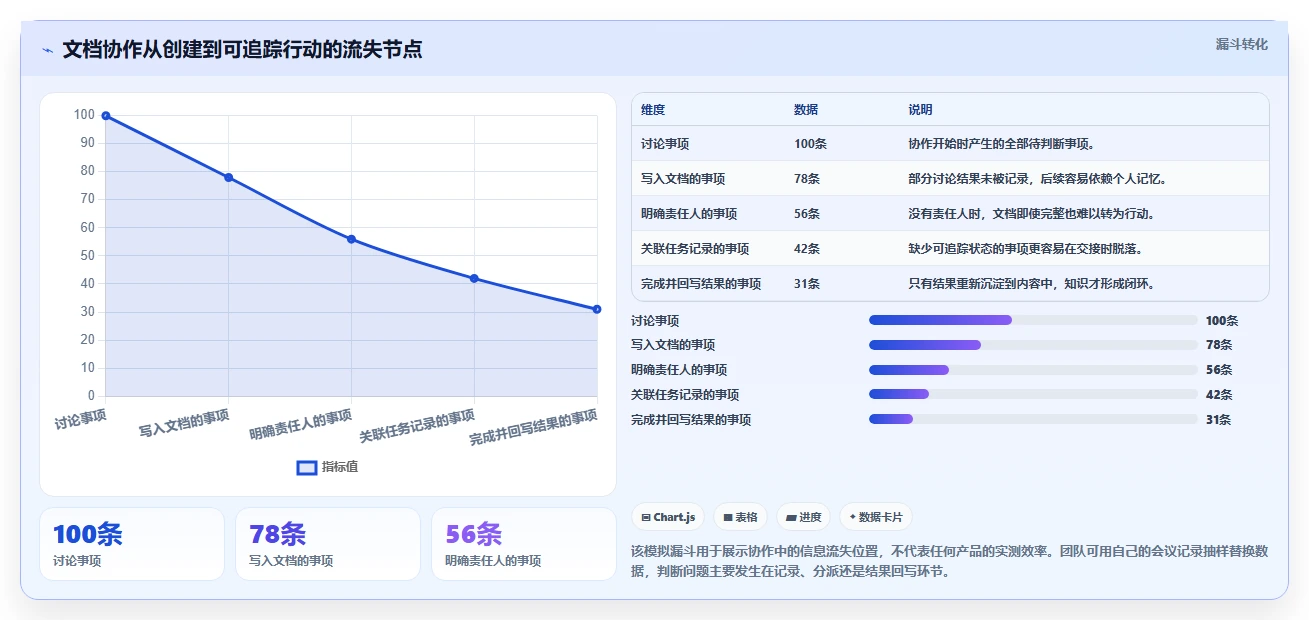Click the 维度 column header

(x=653, y=110)
